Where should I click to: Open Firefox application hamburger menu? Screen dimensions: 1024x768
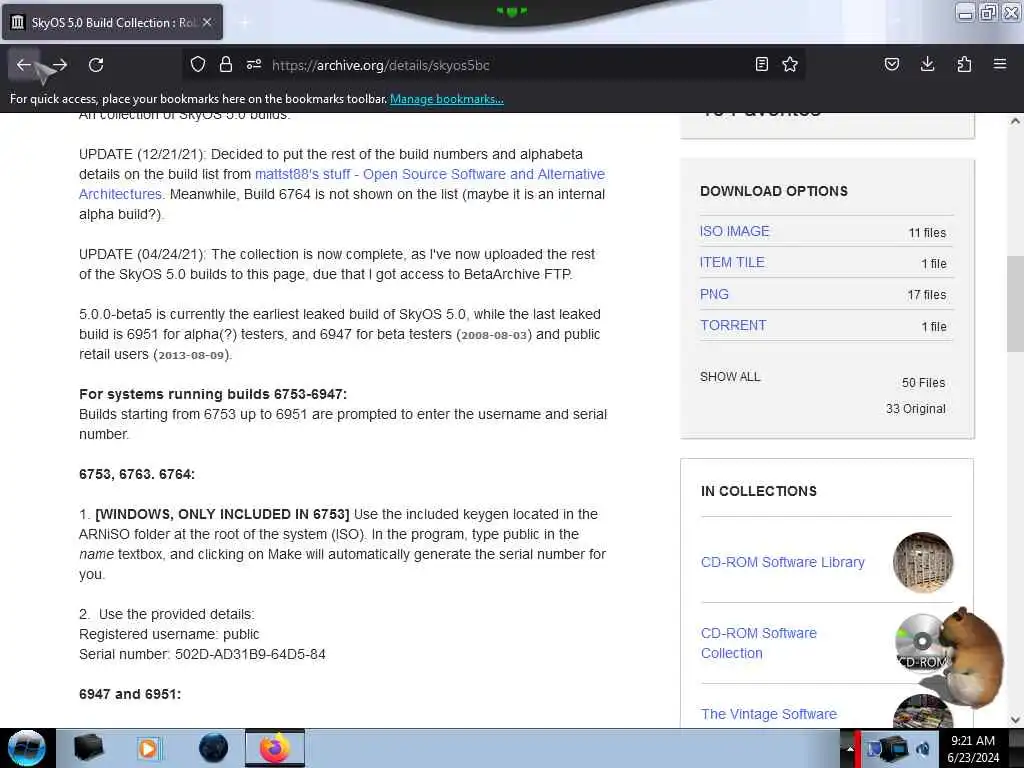point(1000,64)
